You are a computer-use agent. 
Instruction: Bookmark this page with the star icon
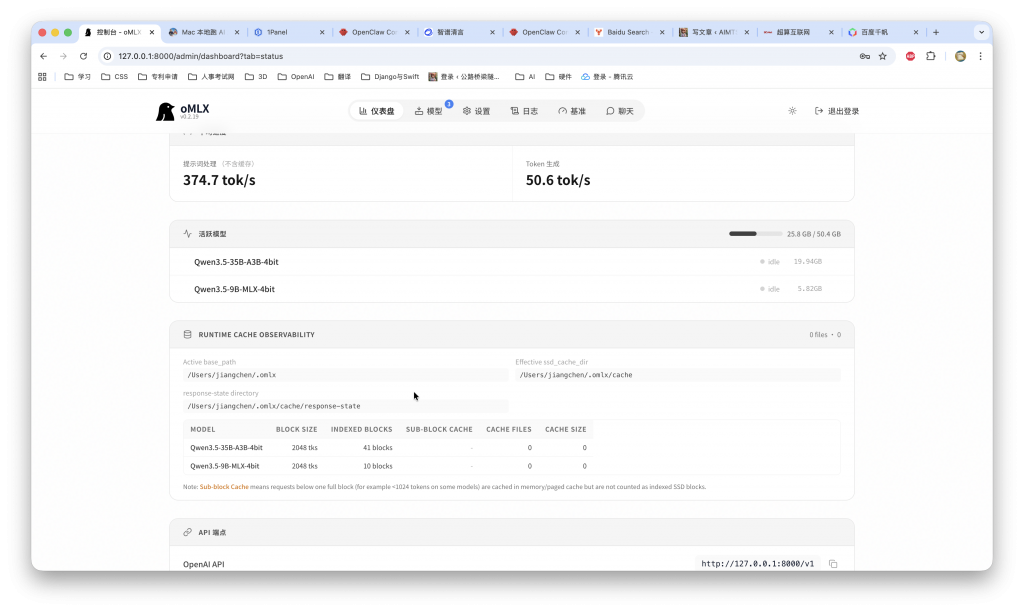[882, 56]
